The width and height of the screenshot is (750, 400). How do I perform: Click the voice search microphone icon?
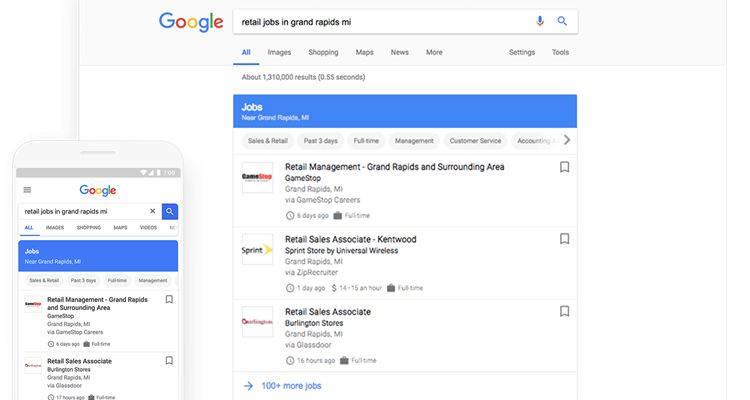click(x=540, y=21)
